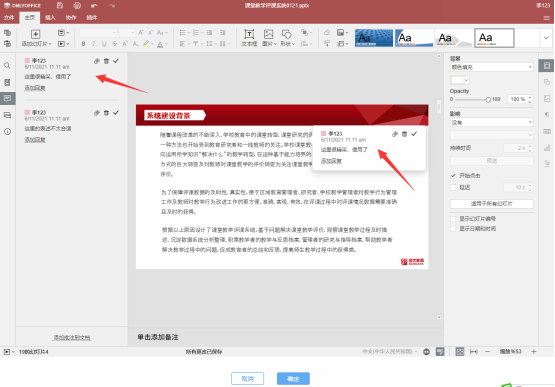Image resolution: width=555 pixels, height=387 pixels.
Task: Open the picture insert dropdown
Action: (269, 38)
